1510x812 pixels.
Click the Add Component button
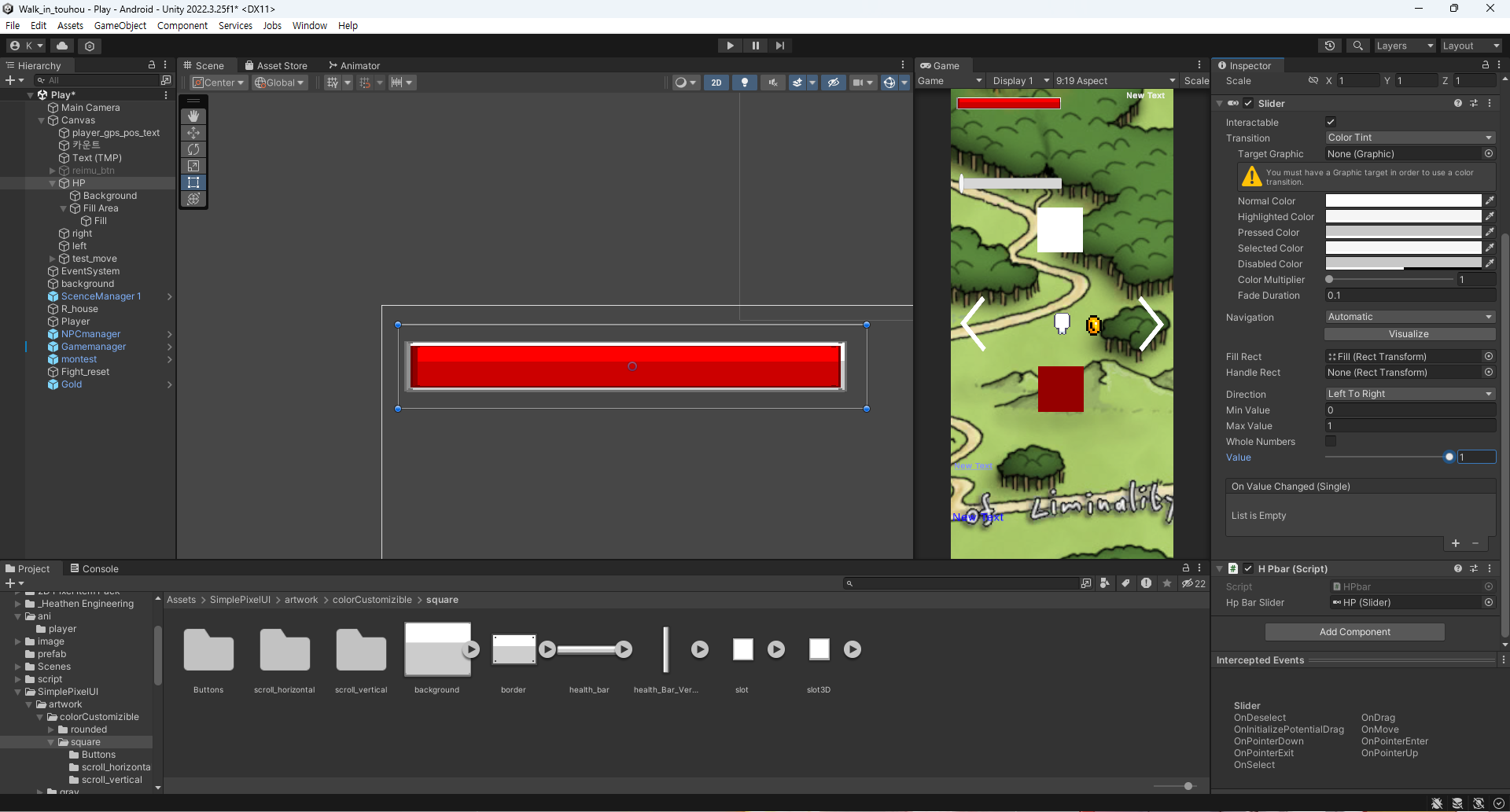[x=1354, y=632]
